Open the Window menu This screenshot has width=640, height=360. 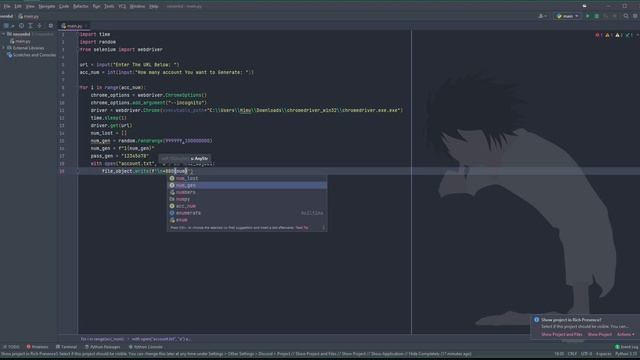(x=137, y=6)
